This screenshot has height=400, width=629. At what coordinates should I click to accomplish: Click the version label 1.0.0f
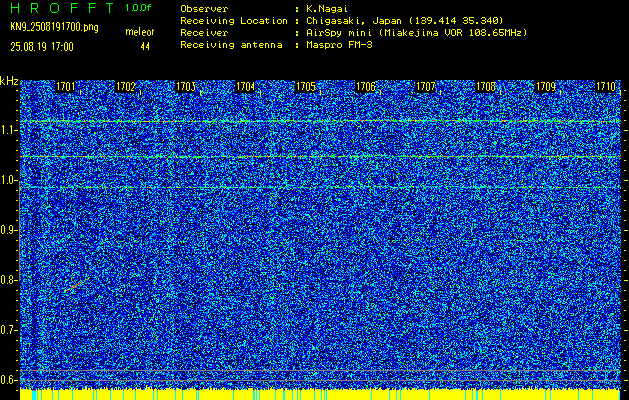click(x=138, y=8)
